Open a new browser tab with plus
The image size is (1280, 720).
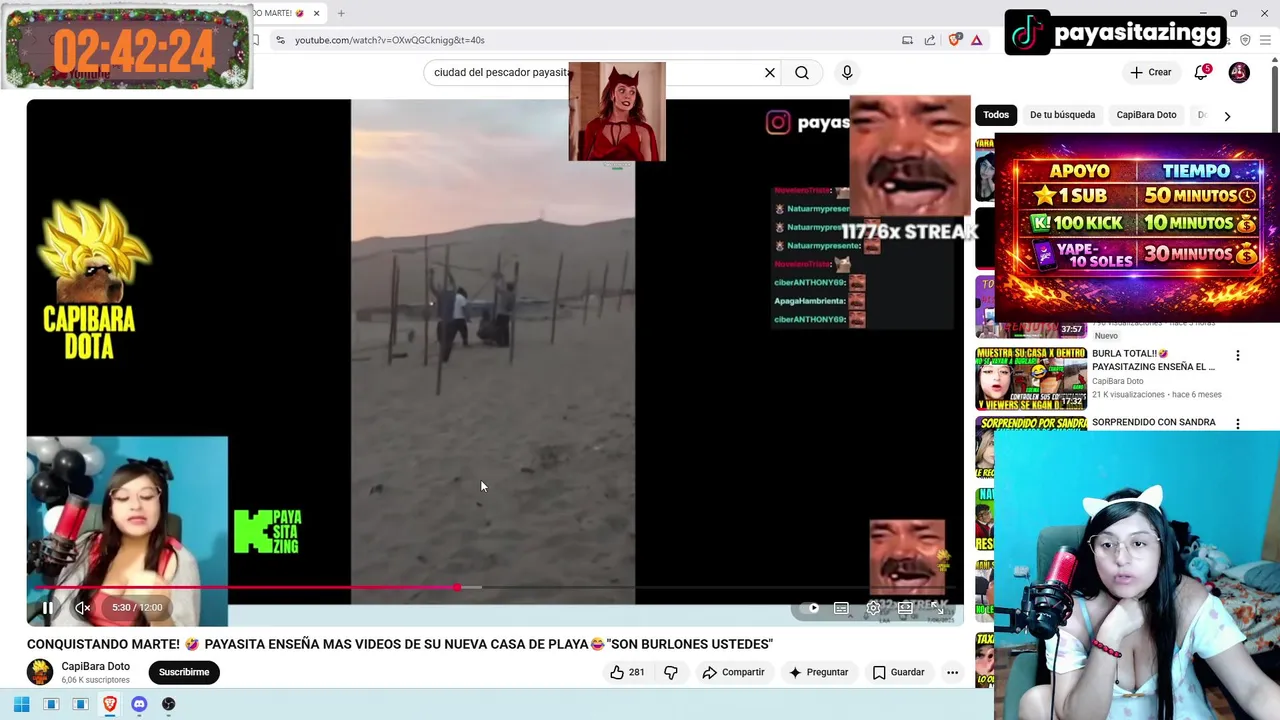pos(341,13)
